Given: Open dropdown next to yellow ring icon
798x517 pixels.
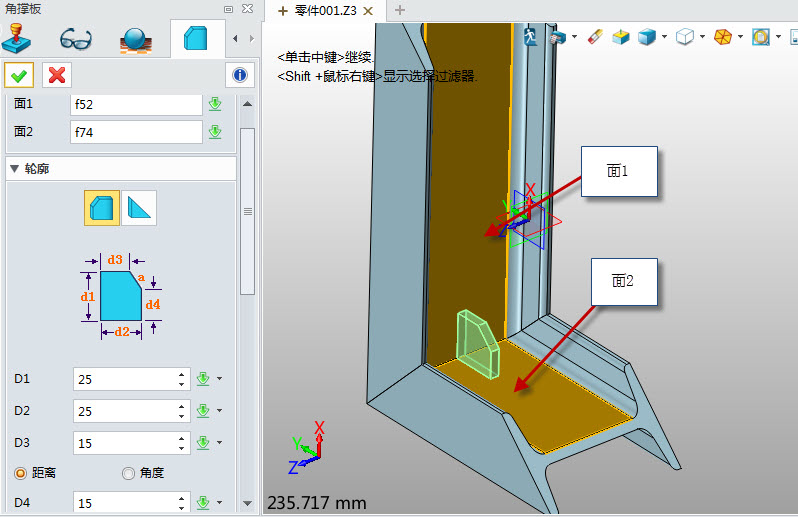Looking at the screenshot, I should point(778,37).
